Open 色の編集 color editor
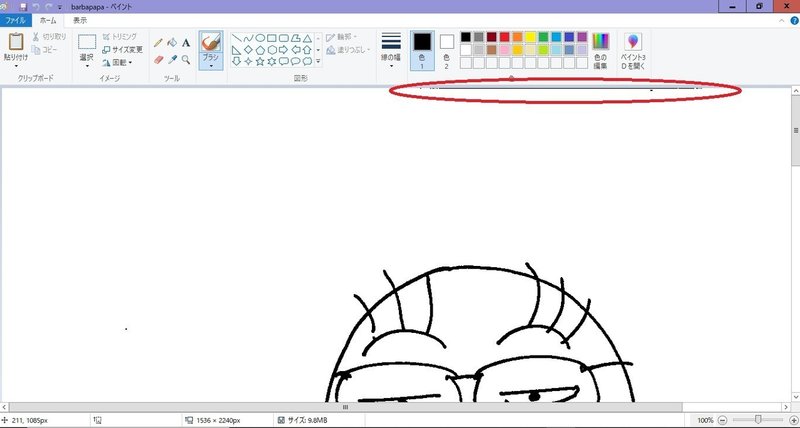This screenshot has height=428, width=800. [x=601, y=52]
